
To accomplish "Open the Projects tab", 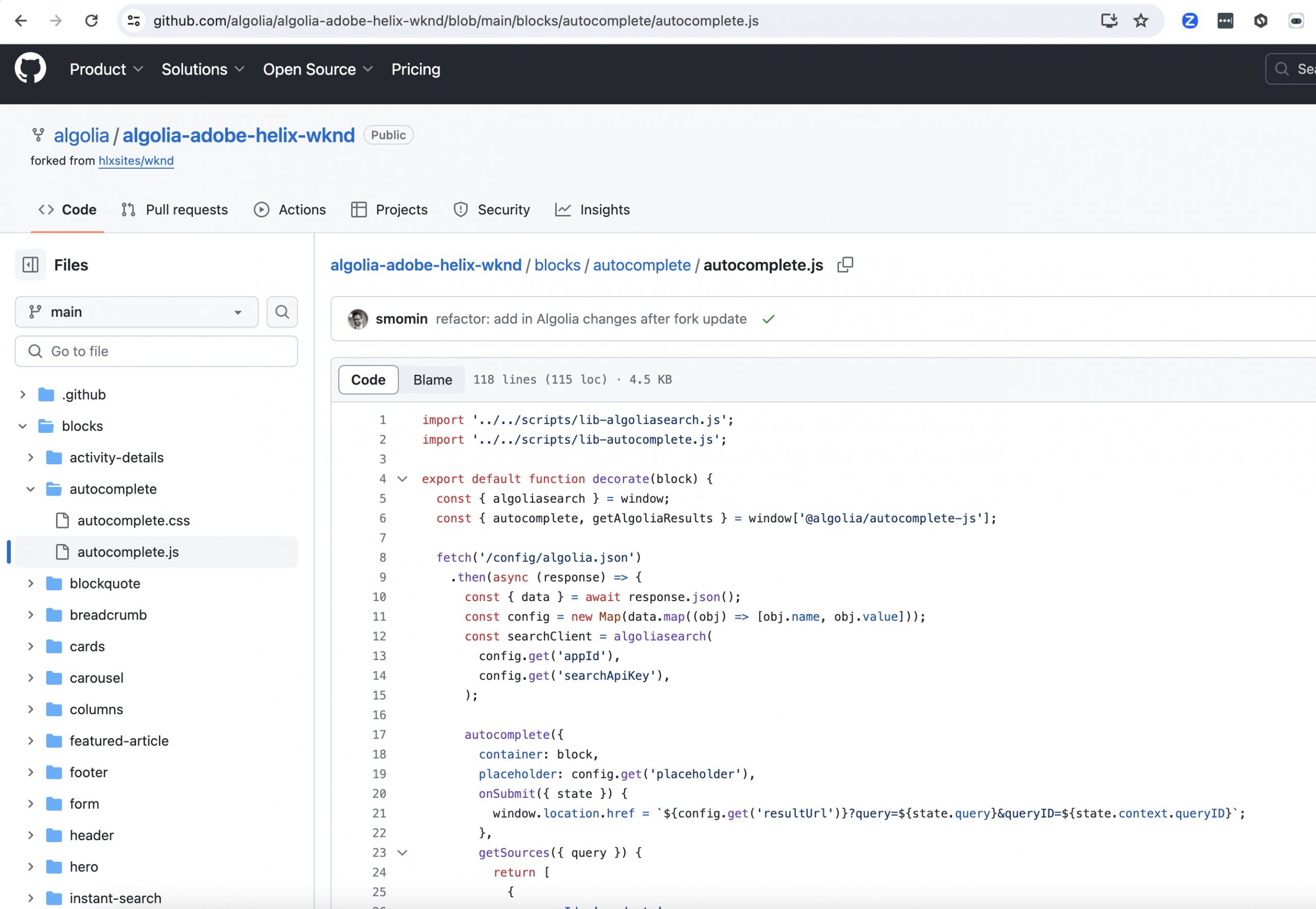I will tap(390, 210).
